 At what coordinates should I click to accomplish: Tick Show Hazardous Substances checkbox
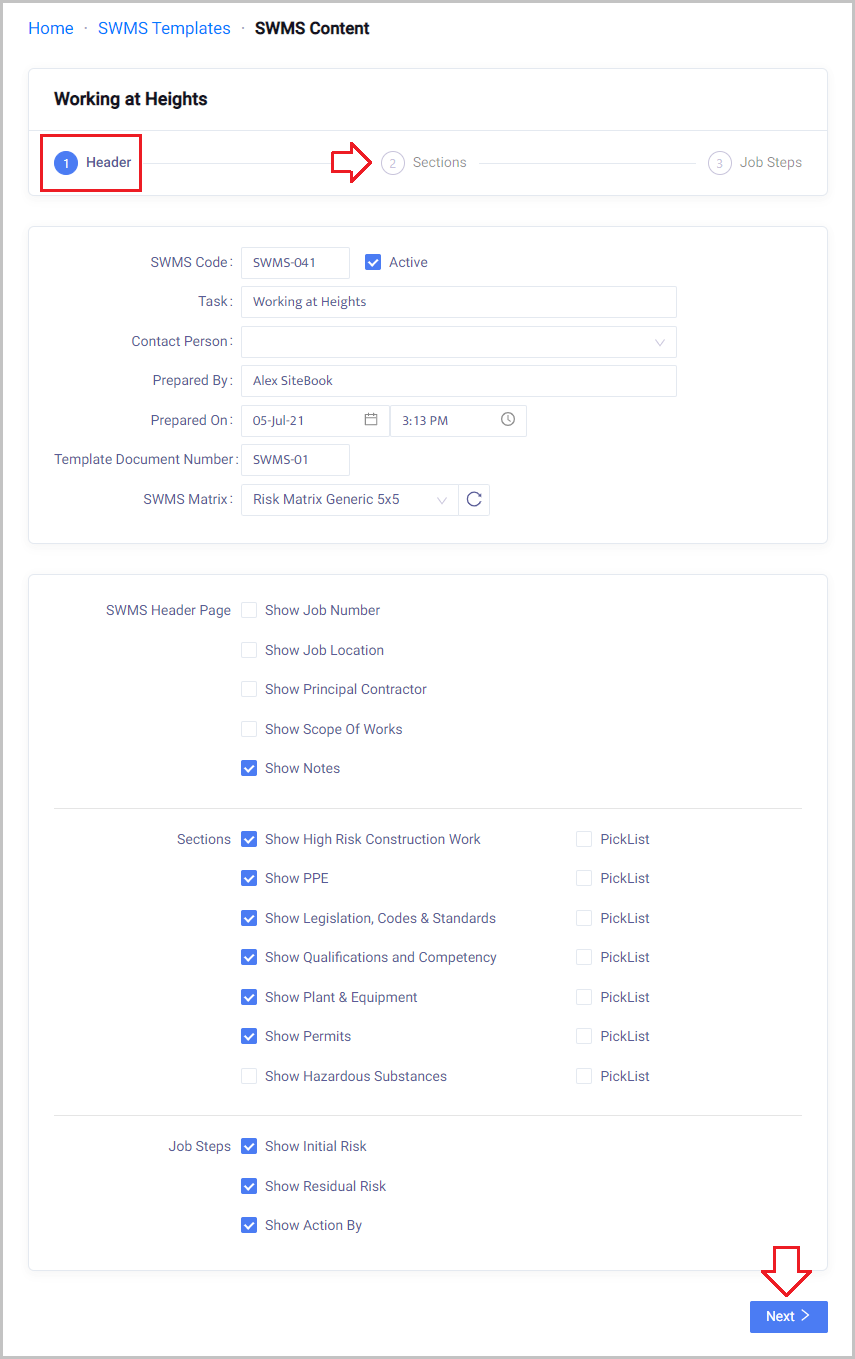click(x=249, y=1076)
